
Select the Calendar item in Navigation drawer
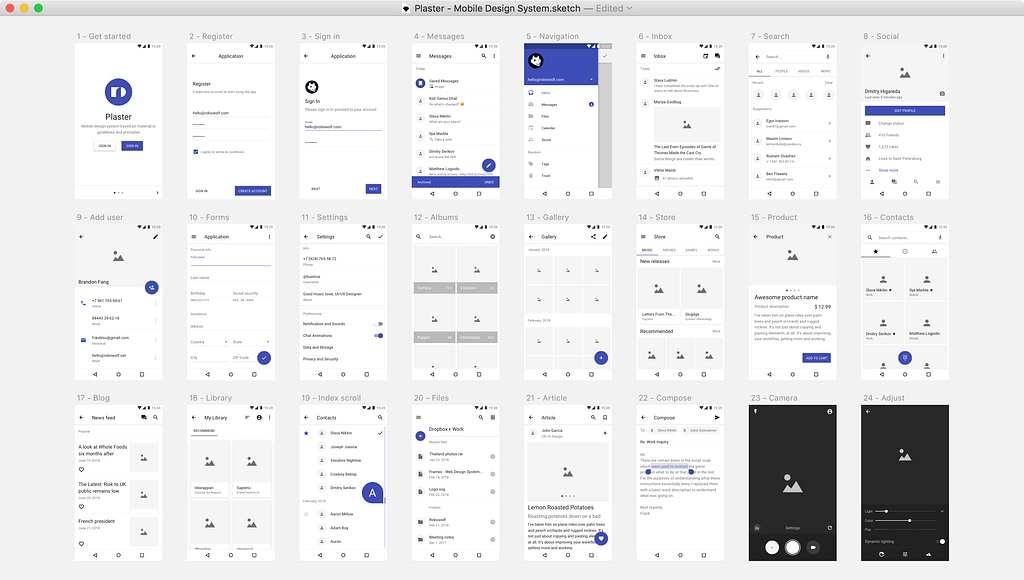tap(561, 128)
